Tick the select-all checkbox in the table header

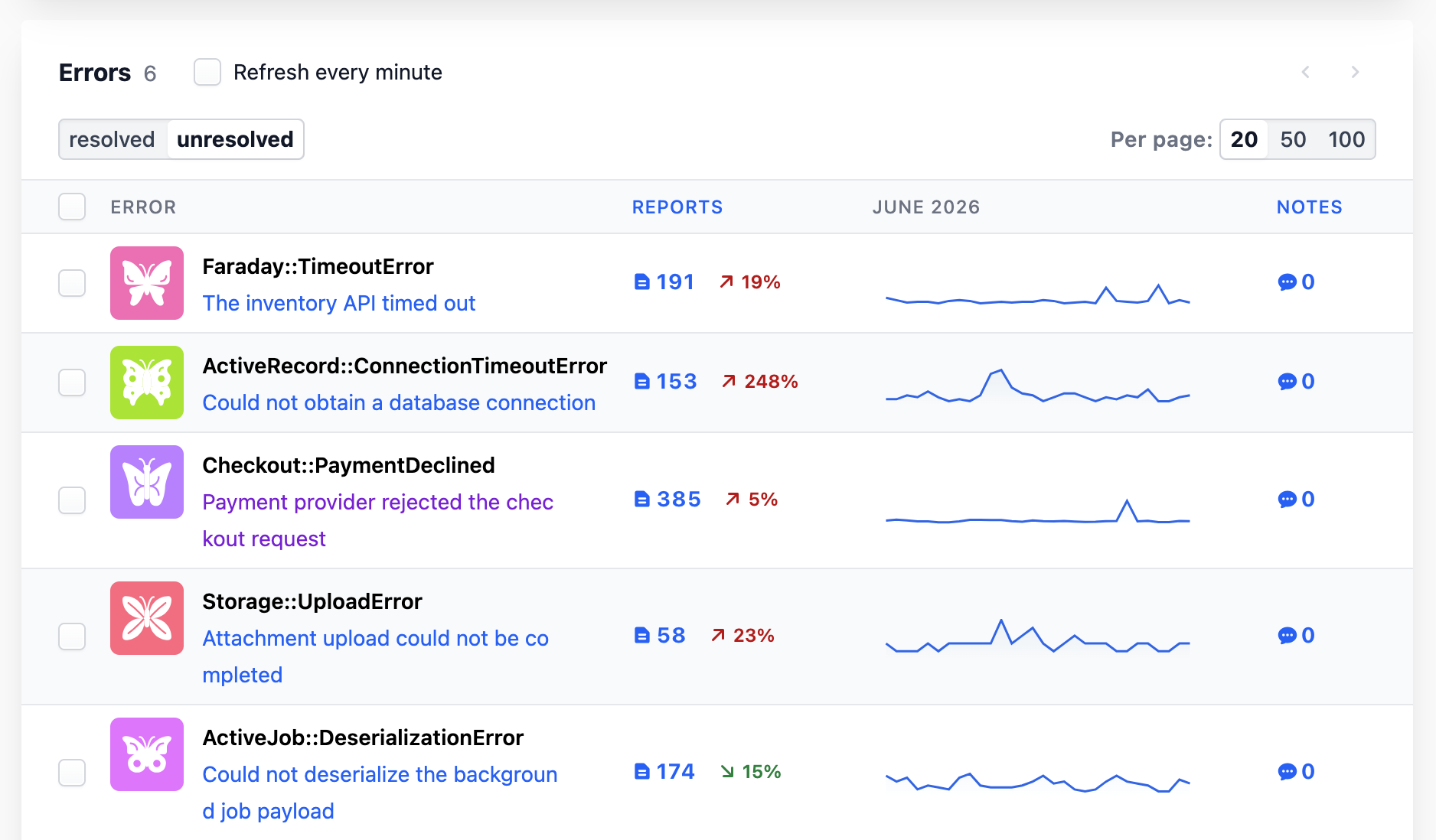[x=72, y=207]
